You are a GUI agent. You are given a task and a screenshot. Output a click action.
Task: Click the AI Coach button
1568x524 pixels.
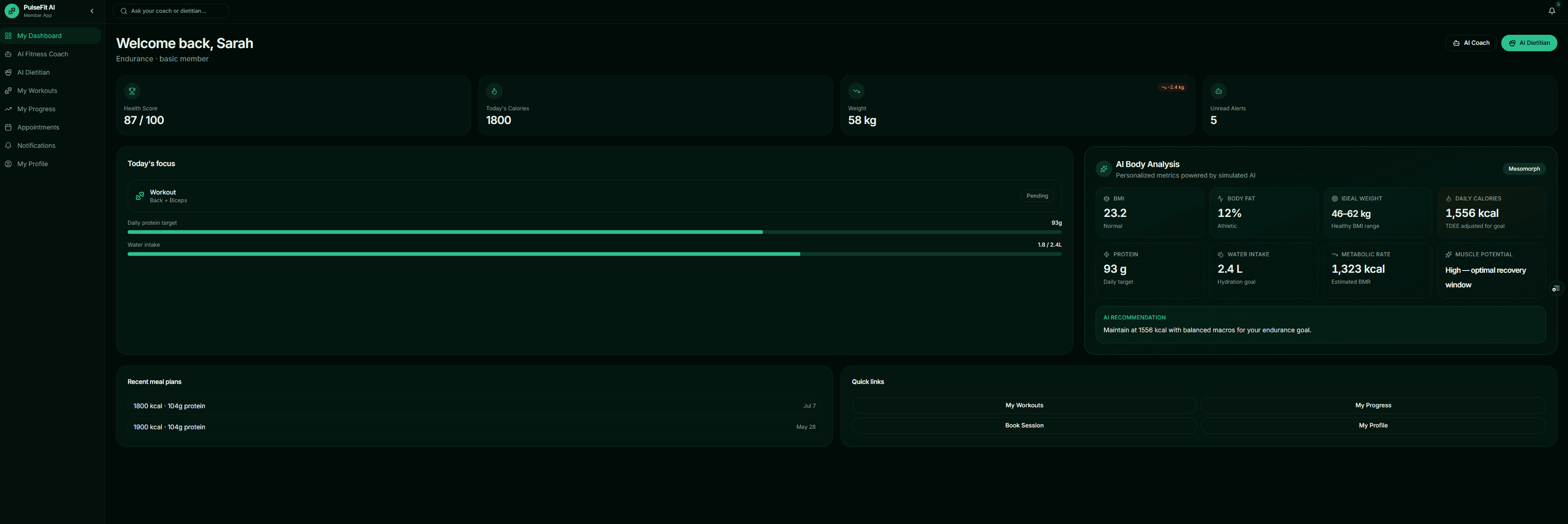point(1471,43)
